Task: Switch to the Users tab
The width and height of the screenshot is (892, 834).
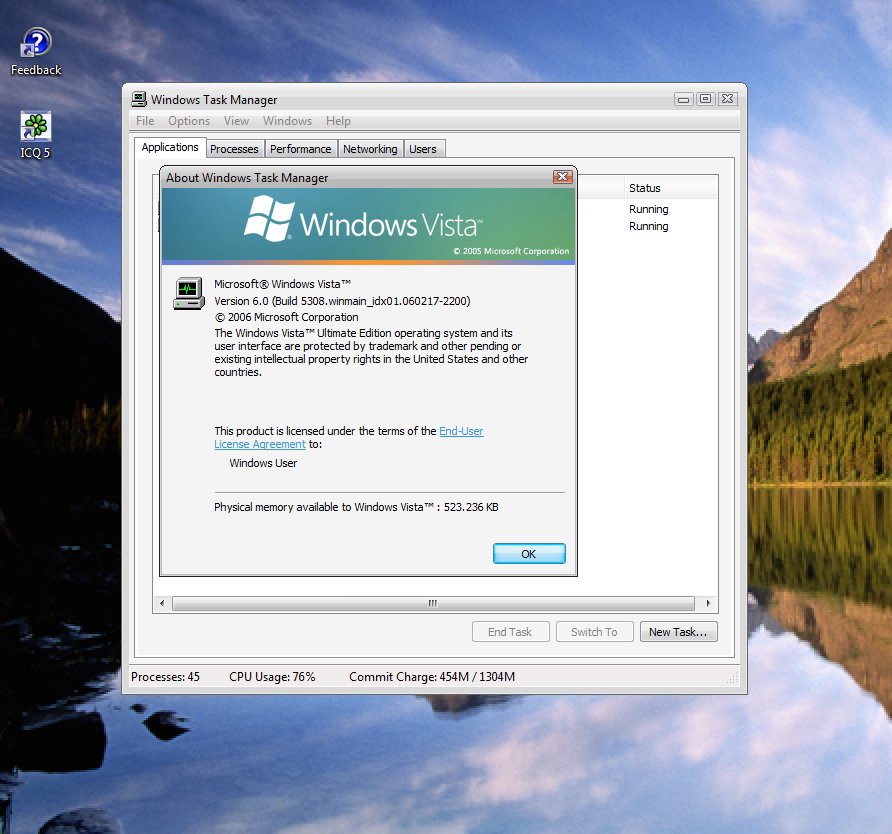Action: tap(423, 148)
